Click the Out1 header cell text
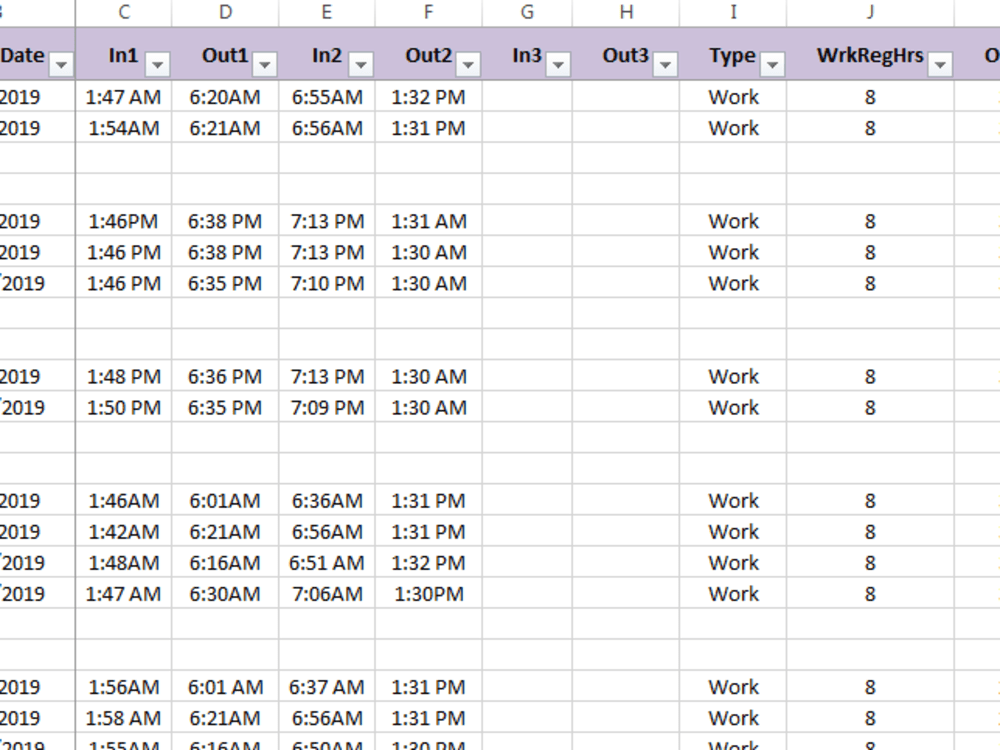This screenshot has width=1000, height=750. click(224, 55)
